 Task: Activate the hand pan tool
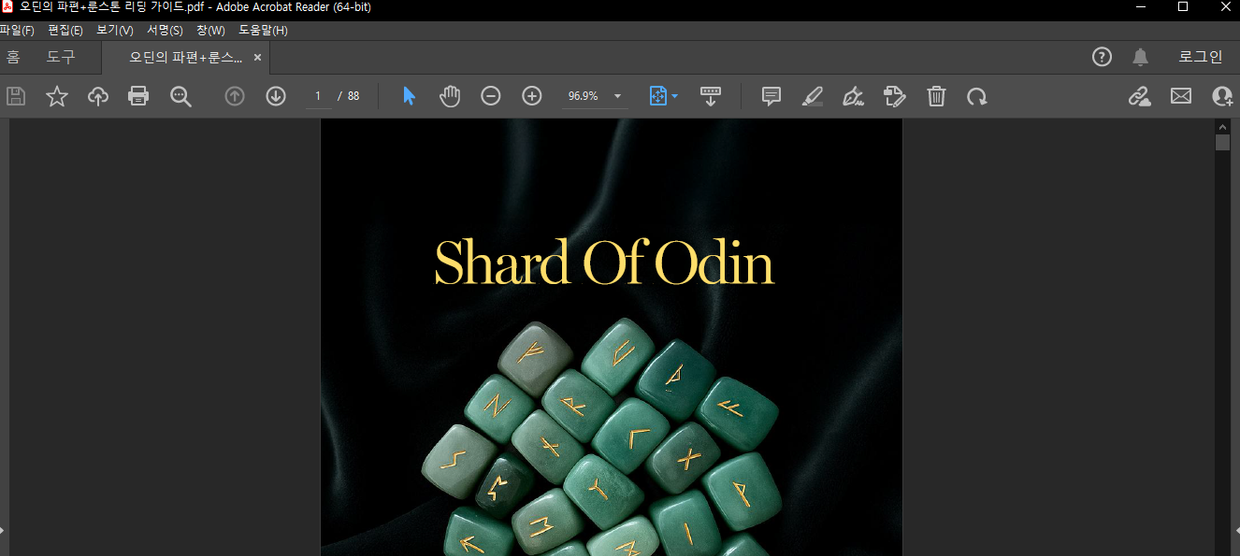click(450, 96)
